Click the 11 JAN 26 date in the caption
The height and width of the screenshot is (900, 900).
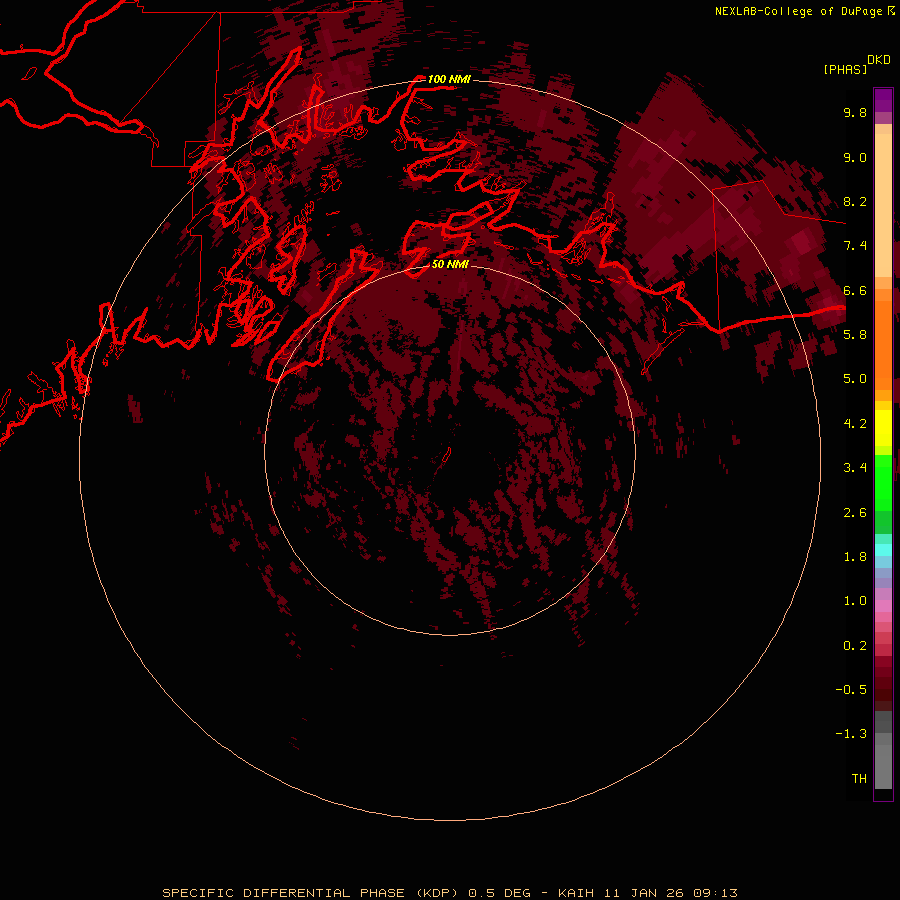pyautogui.click(x=645, y=893)
